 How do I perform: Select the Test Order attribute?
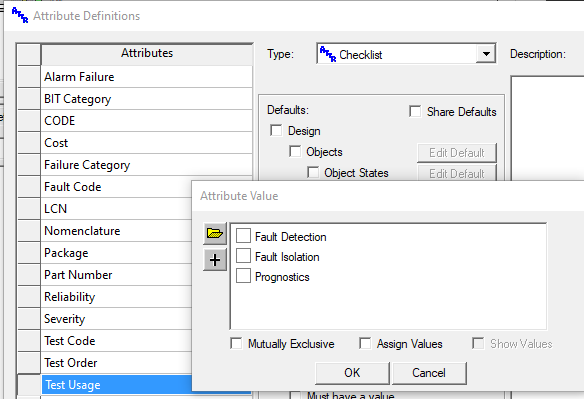coord(117,362)
